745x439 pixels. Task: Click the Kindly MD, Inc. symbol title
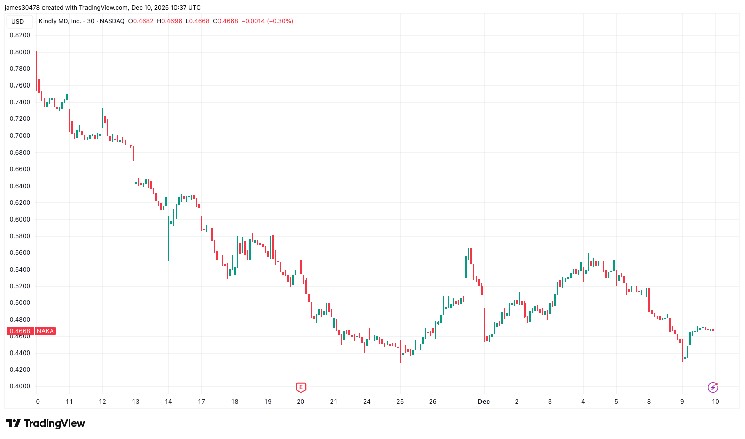81,21
